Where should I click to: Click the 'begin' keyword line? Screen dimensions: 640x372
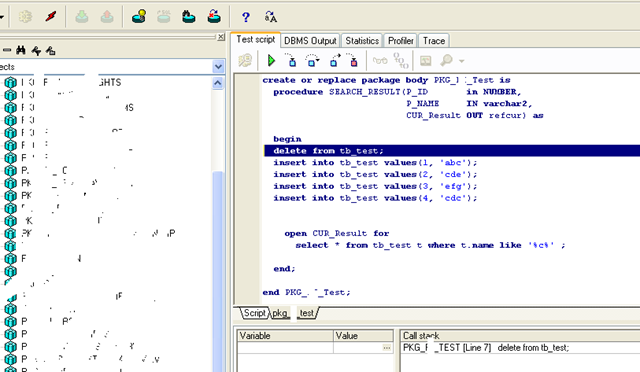click(x=287, y=139)
